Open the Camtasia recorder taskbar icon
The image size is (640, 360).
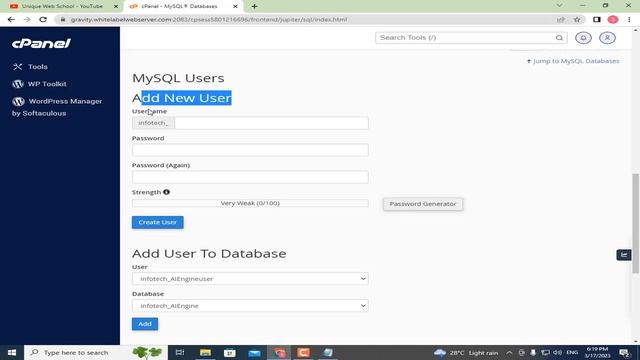[x=303, y=352]
